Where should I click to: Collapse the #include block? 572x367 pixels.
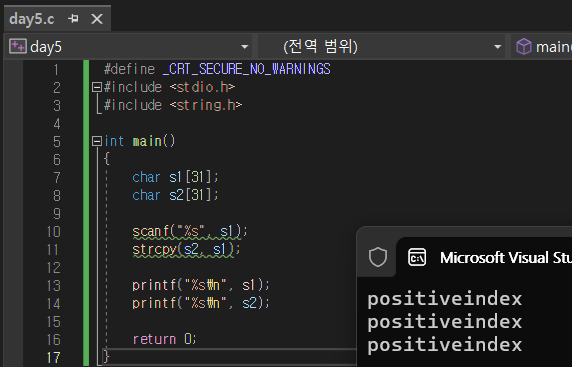(x=97, y=87)
